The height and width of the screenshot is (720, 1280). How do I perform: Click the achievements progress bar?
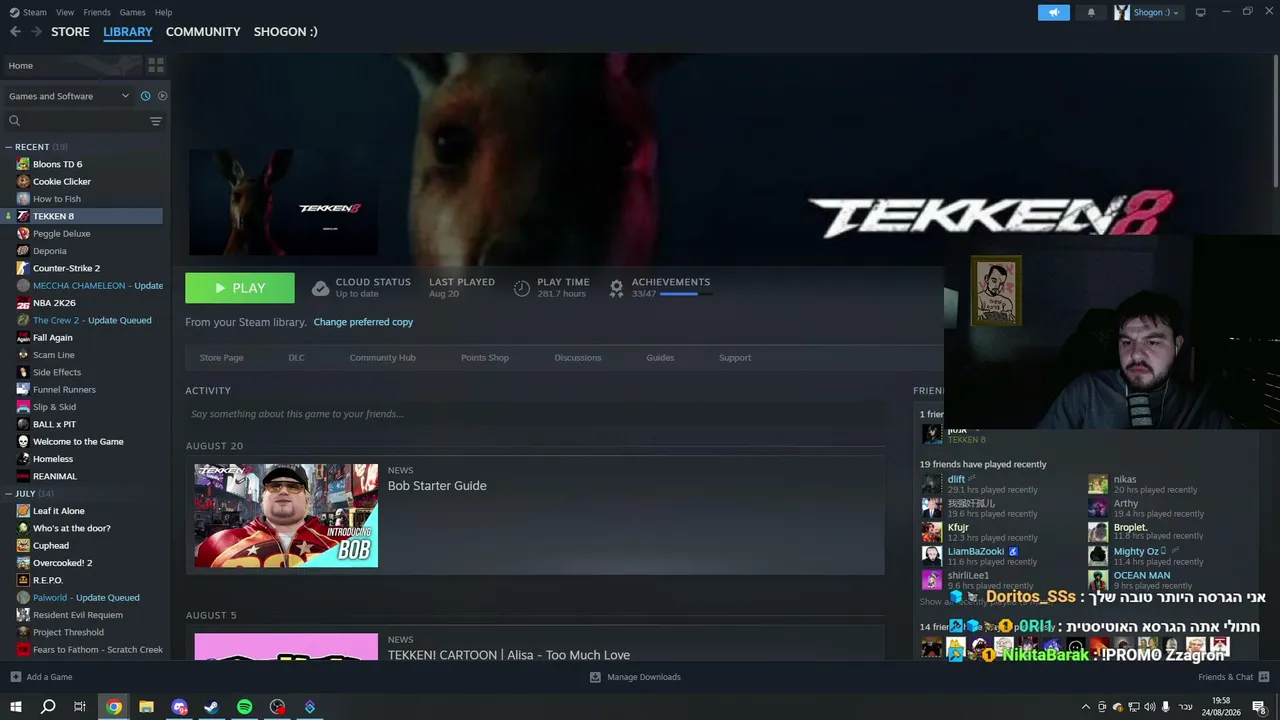(x=686, y=294)
